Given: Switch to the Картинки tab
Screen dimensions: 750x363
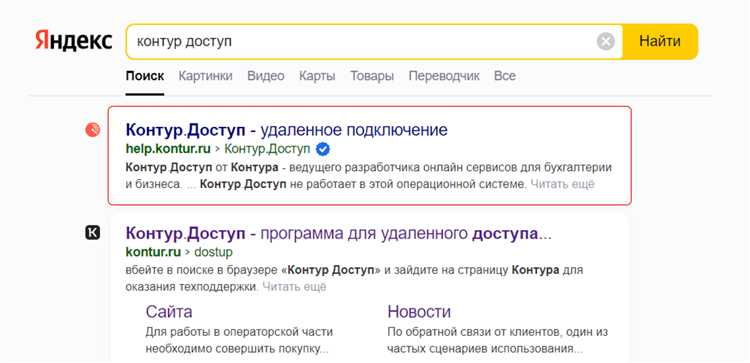Looking at the screenshot, I should (206, 76).
